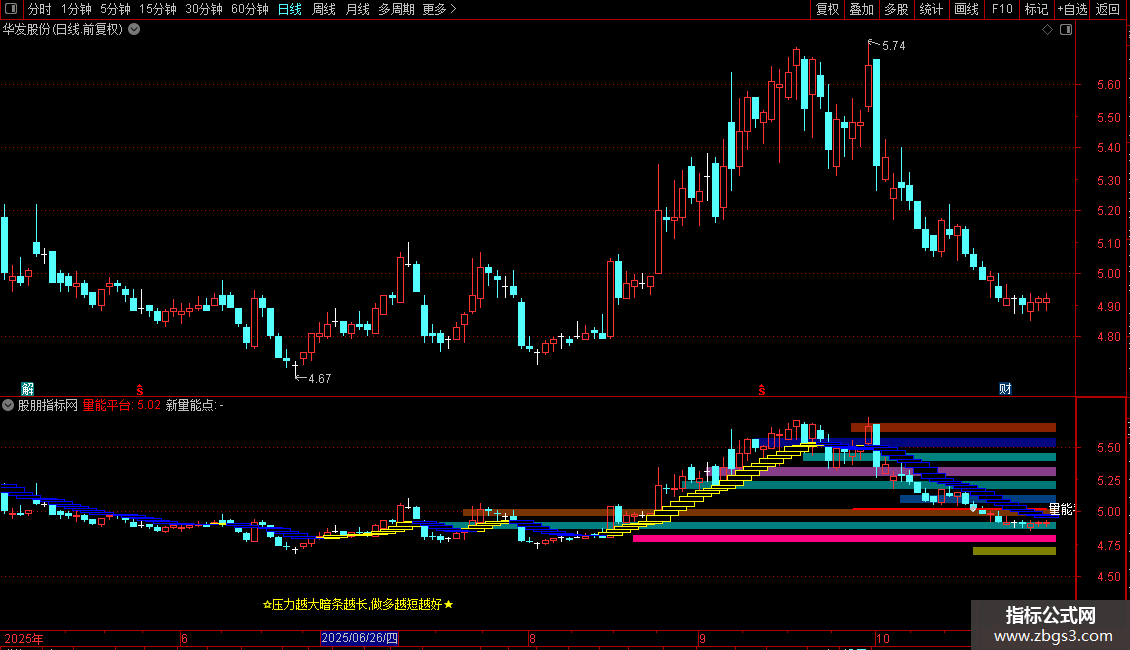Open the 解 marker at chart bottom

27,389
